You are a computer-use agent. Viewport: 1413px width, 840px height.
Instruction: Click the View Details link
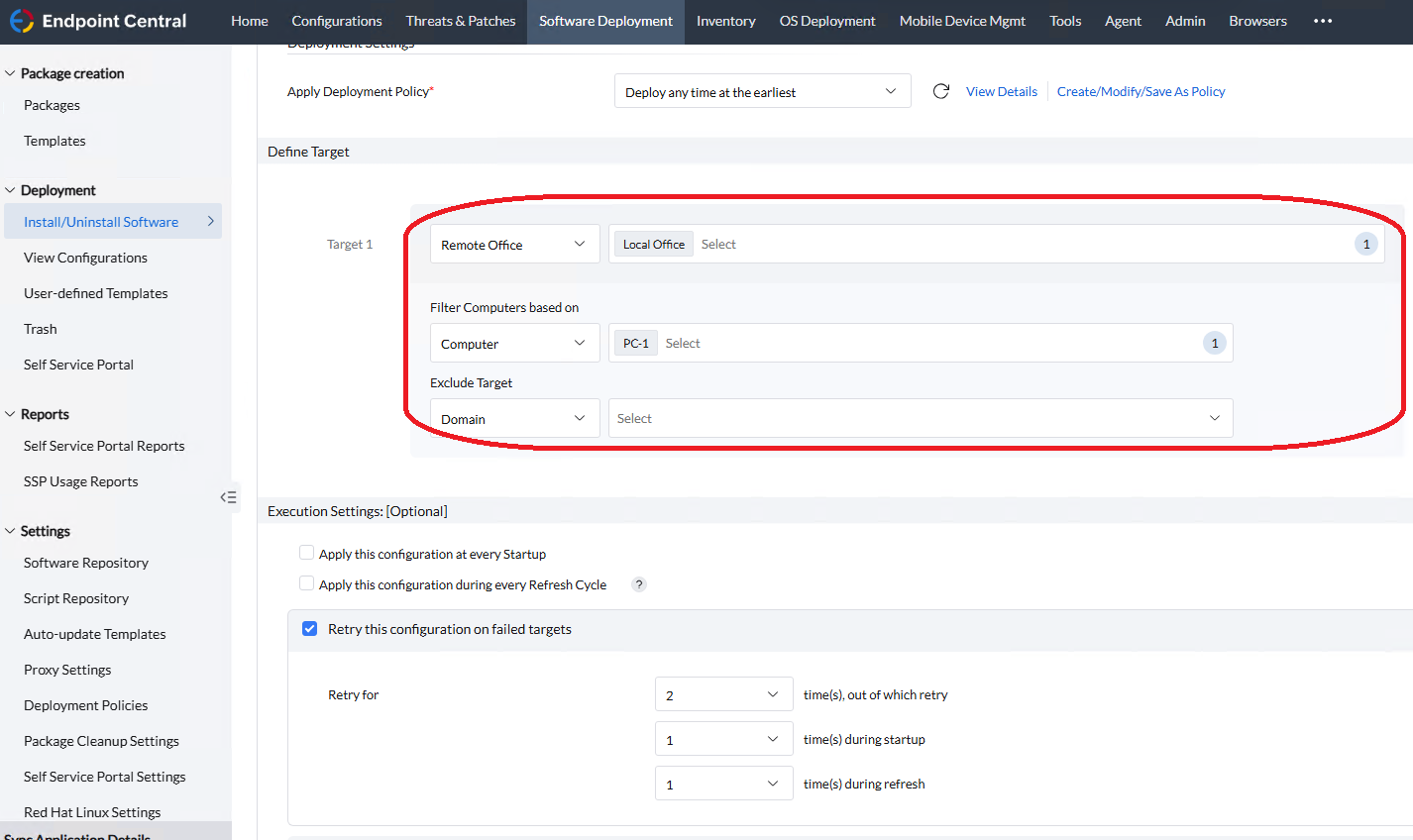pyautogui.click(x=1001, y=91)
